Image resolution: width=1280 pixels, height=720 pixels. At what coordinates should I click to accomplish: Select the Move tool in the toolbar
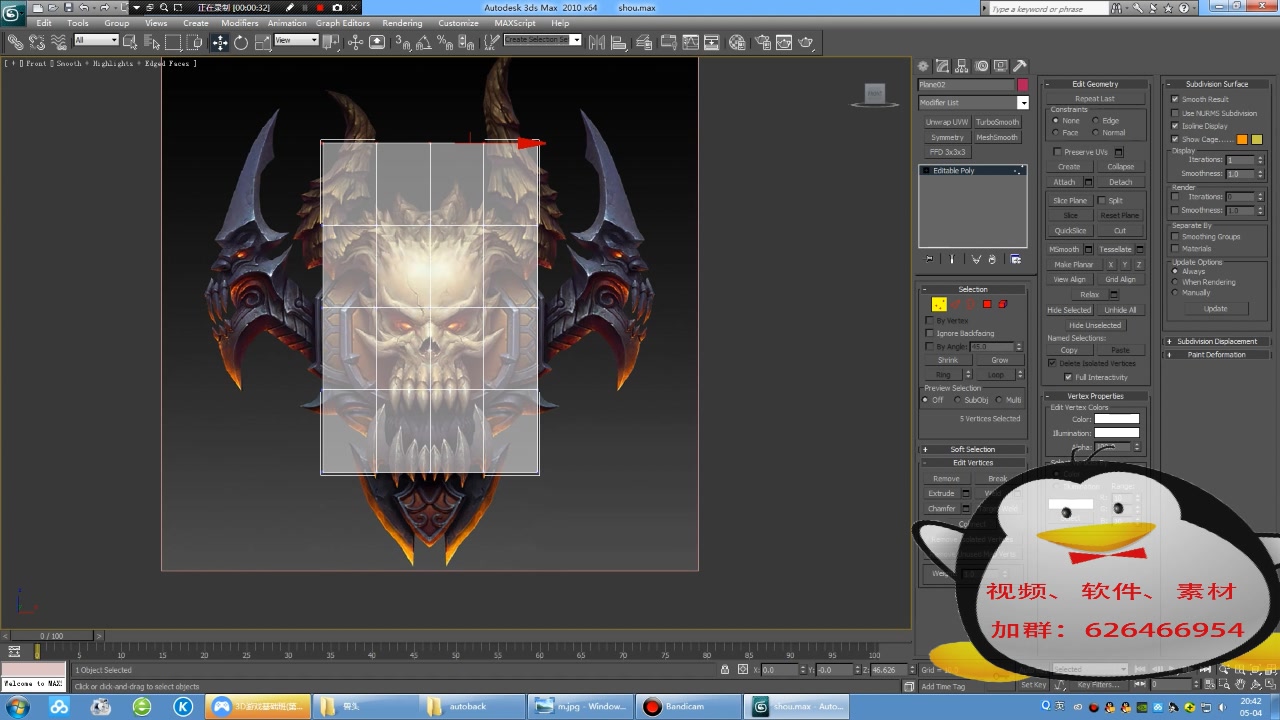point(218,42)
